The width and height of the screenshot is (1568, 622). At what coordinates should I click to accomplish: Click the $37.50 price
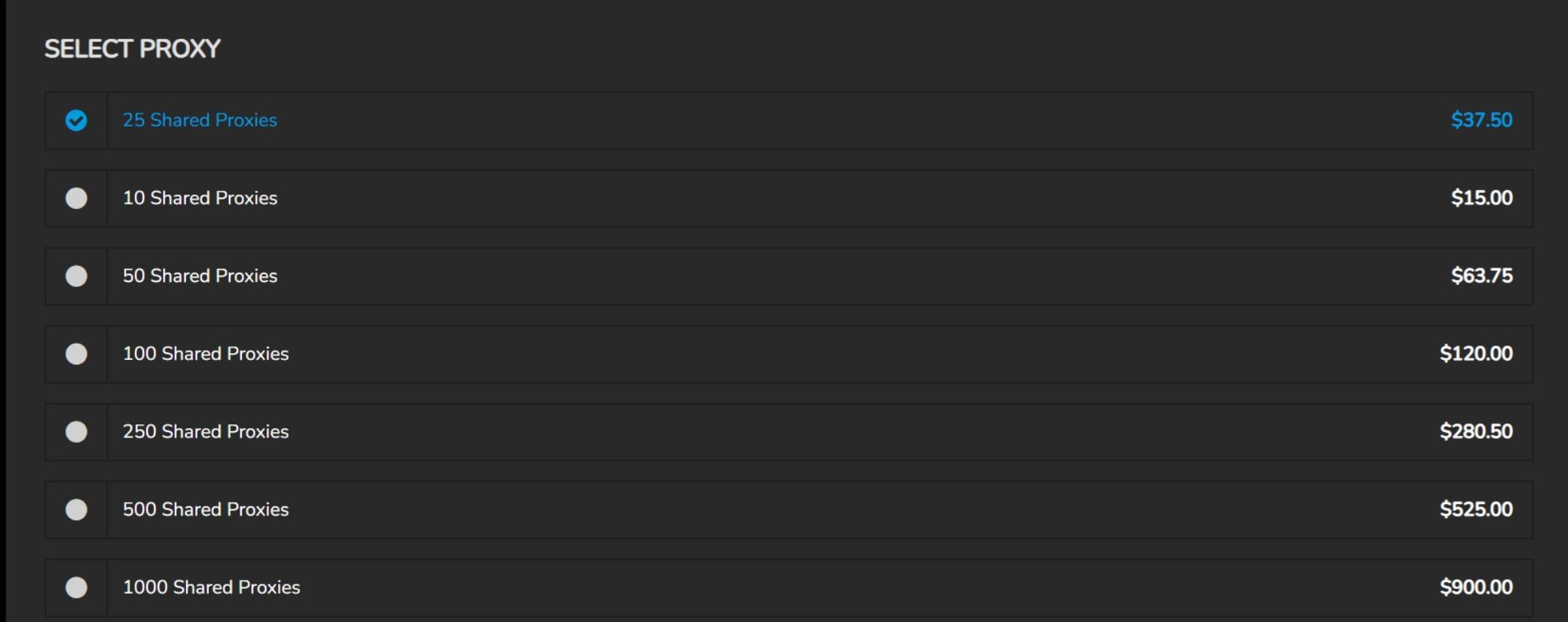(x=1481, y=120)
